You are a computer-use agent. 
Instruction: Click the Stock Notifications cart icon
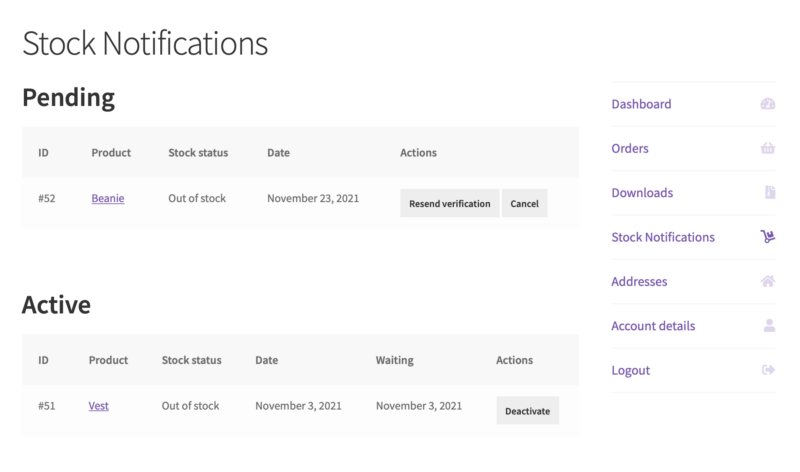tap(768, 237)
